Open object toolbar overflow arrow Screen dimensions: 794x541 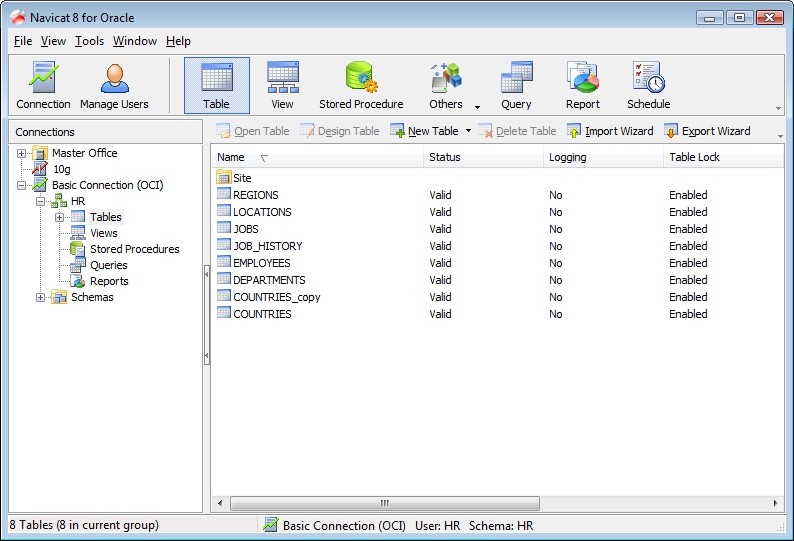click(x=780, y=136)
